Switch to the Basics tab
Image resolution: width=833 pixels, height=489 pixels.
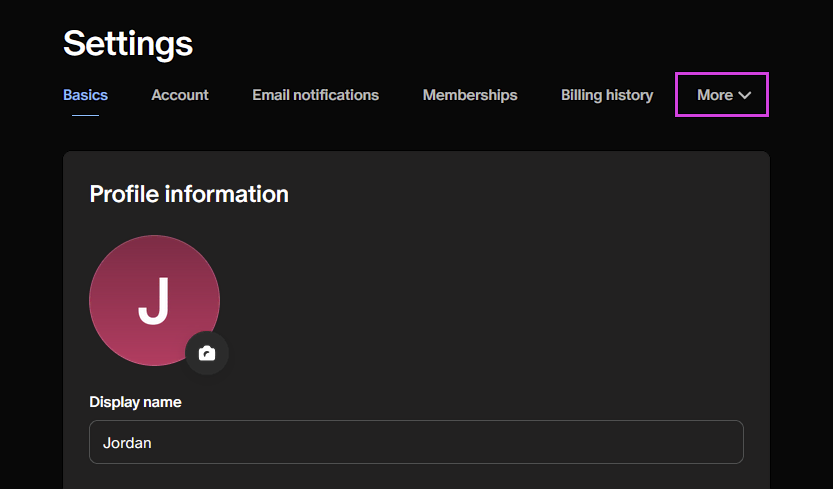coord(85,95)
